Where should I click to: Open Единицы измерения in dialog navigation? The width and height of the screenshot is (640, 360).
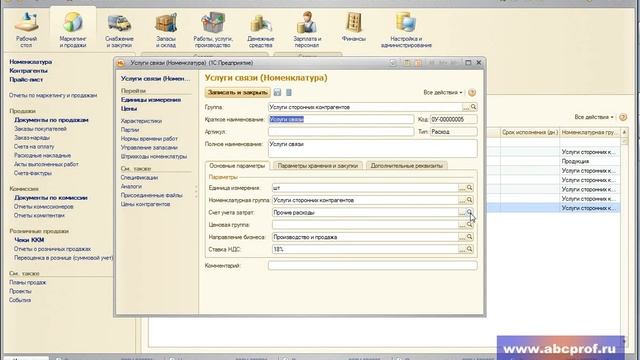tap(151, 100)
